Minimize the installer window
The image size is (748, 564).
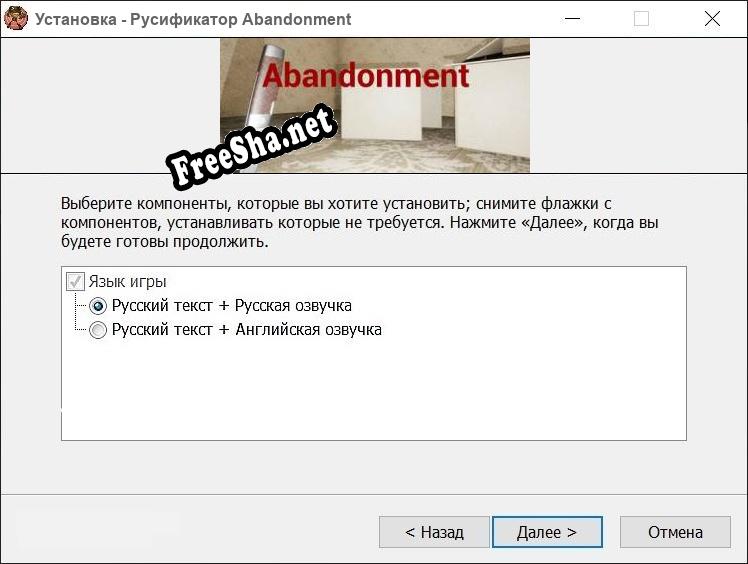[571, 19]
